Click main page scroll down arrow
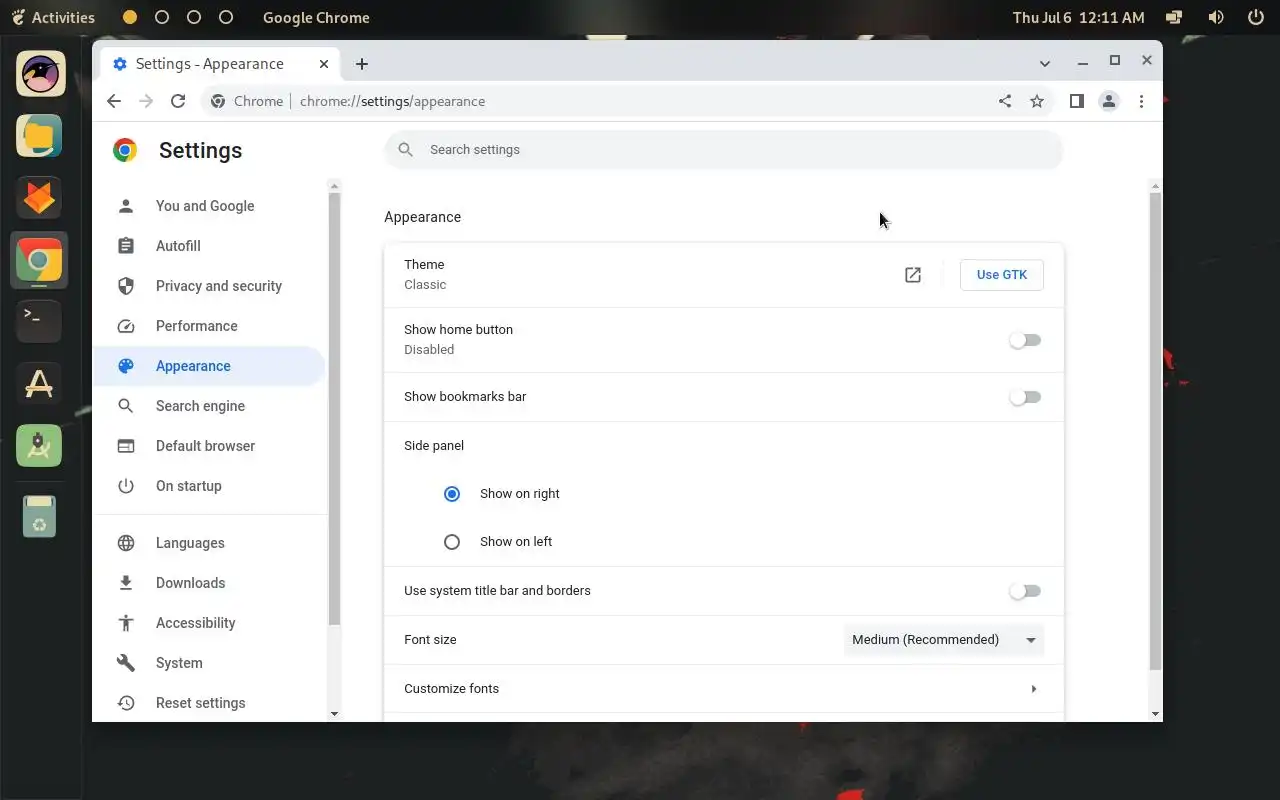Screen dimensions: 1280x800 pyautogui.click(x=1155, y=714)
